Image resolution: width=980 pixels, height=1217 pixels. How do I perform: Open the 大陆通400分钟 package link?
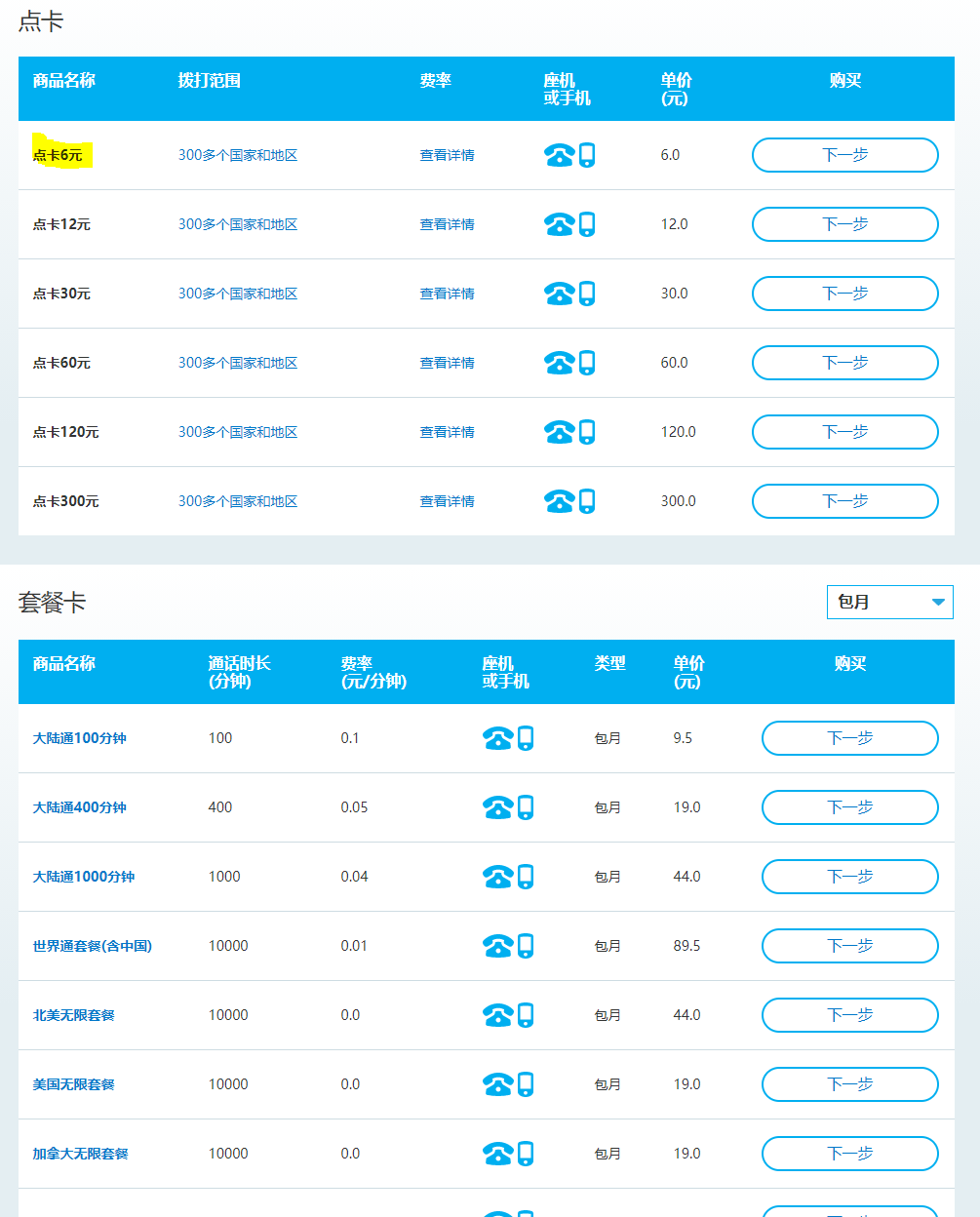[x=80, y=807]
